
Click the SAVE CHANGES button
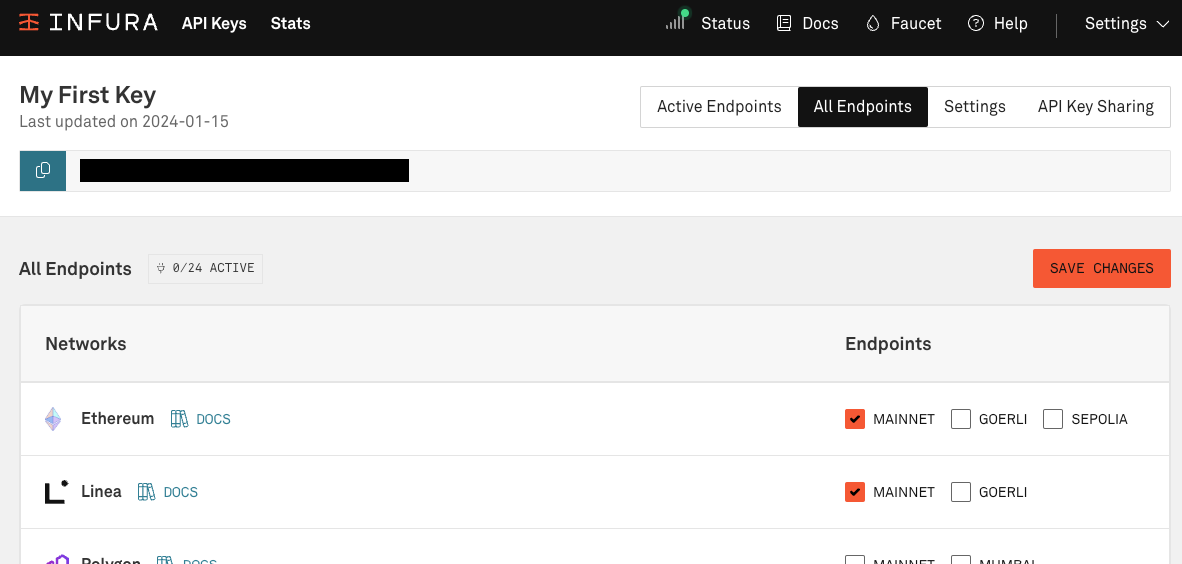1101,268
